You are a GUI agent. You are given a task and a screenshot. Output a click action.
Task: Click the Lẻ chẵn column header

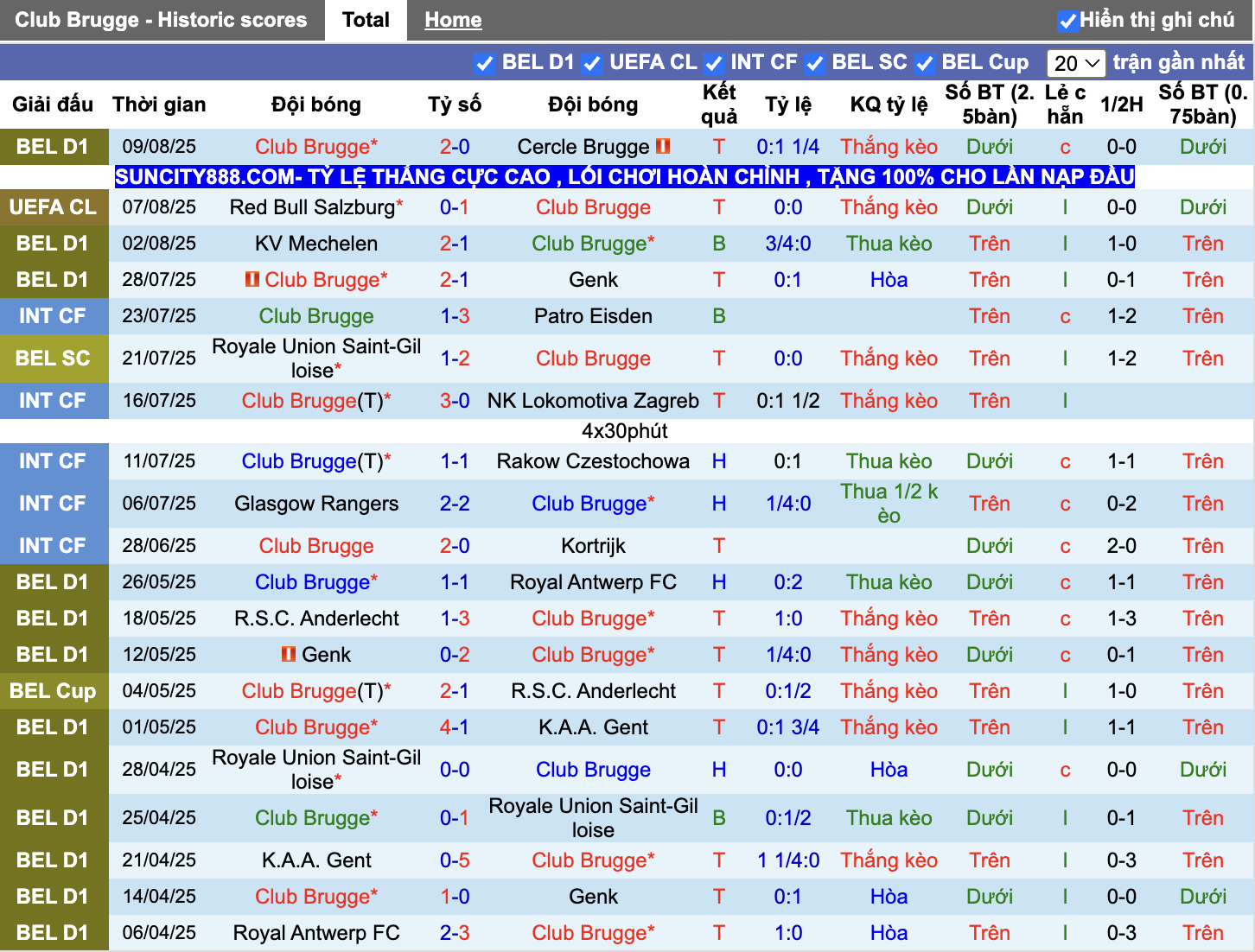1065,105
